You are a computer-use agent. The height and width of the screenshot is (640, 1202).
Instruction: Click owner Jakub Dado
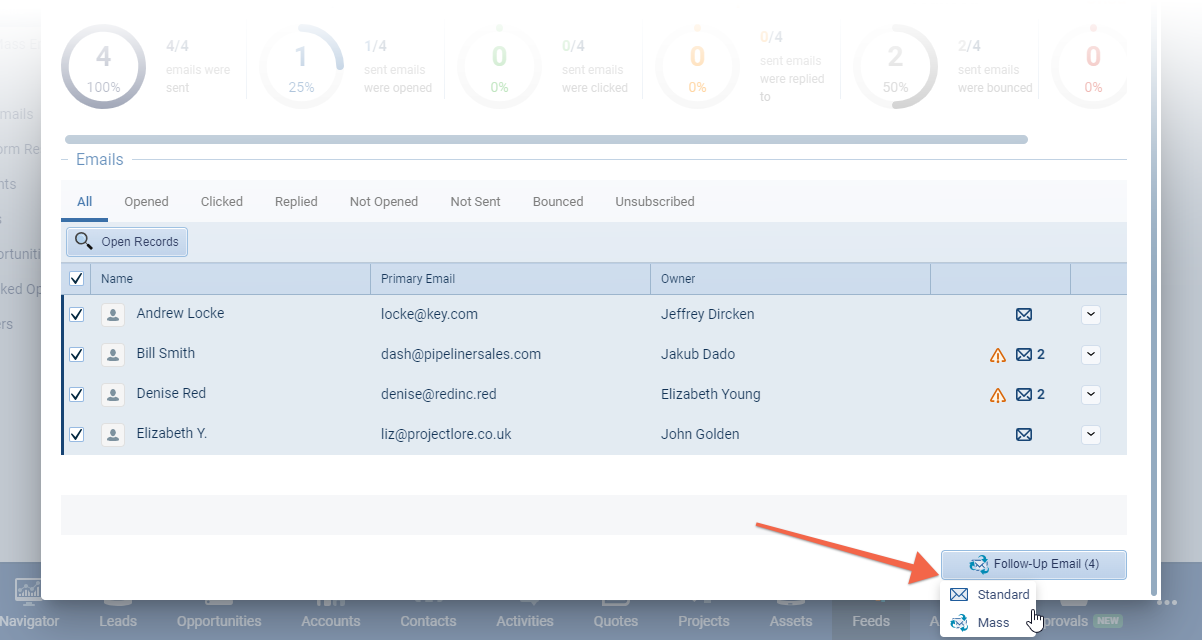[x=699, y=354]
